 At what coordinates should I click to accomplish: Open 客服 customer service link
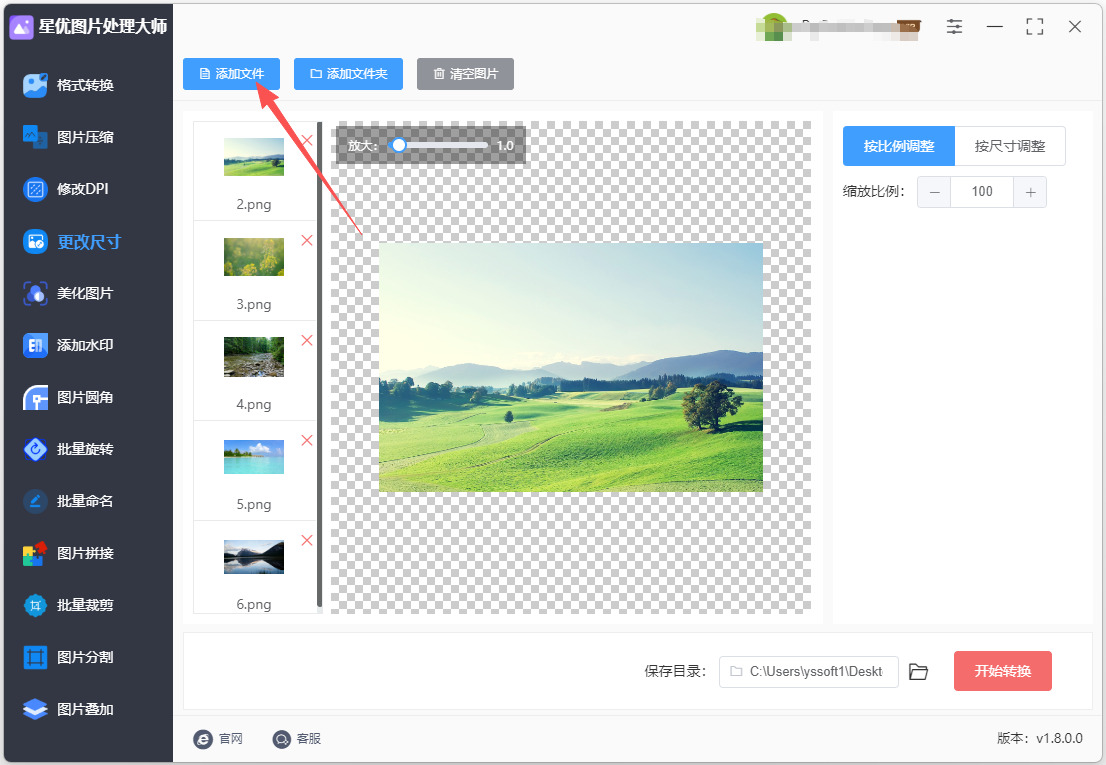[x=297, y=739]
